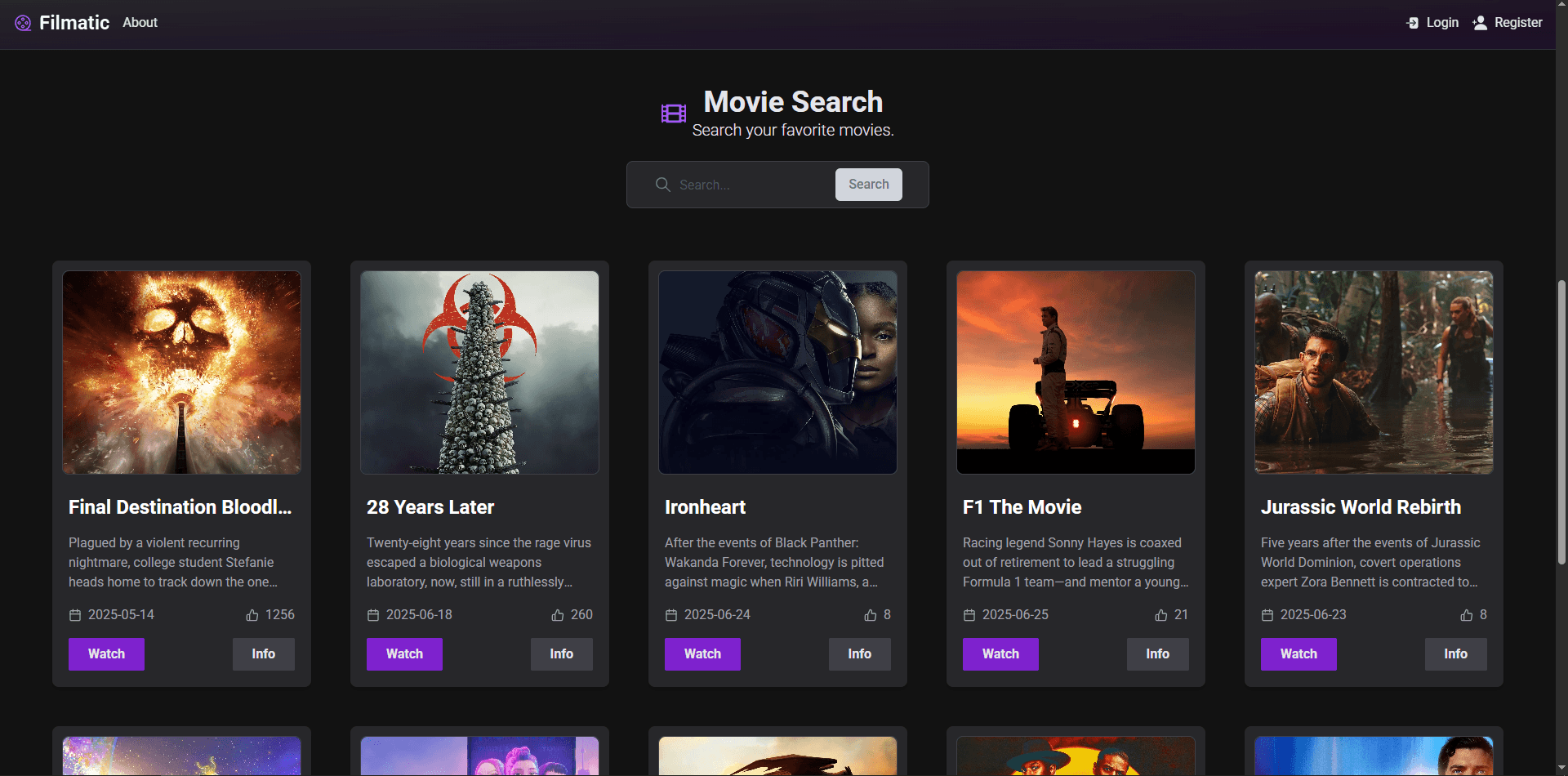
Task: Click thumbs-up icon on Final Destination card
Action: tap(252, 615)
